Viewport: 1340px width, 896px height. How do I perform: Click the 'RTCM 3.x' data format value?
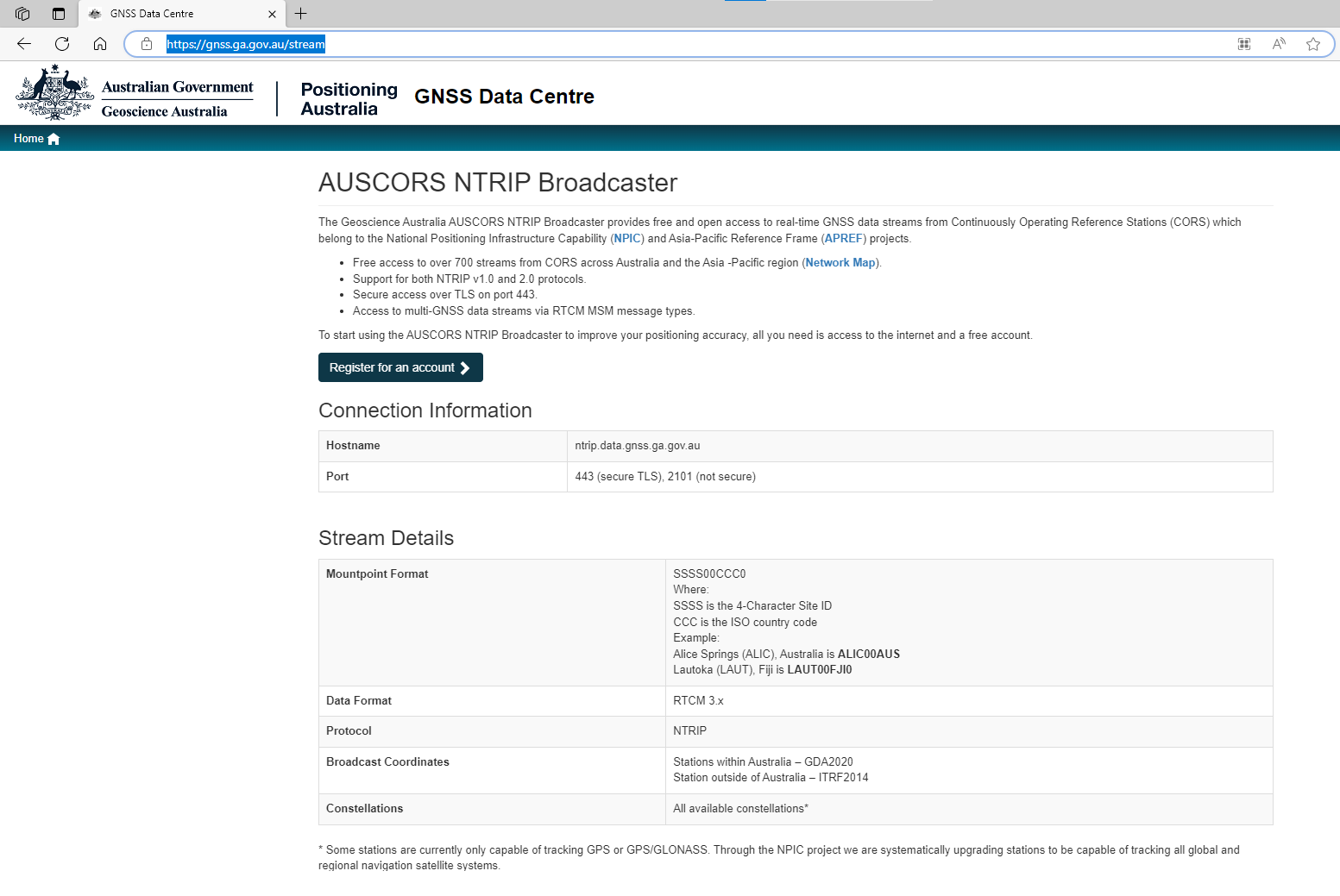698,701
